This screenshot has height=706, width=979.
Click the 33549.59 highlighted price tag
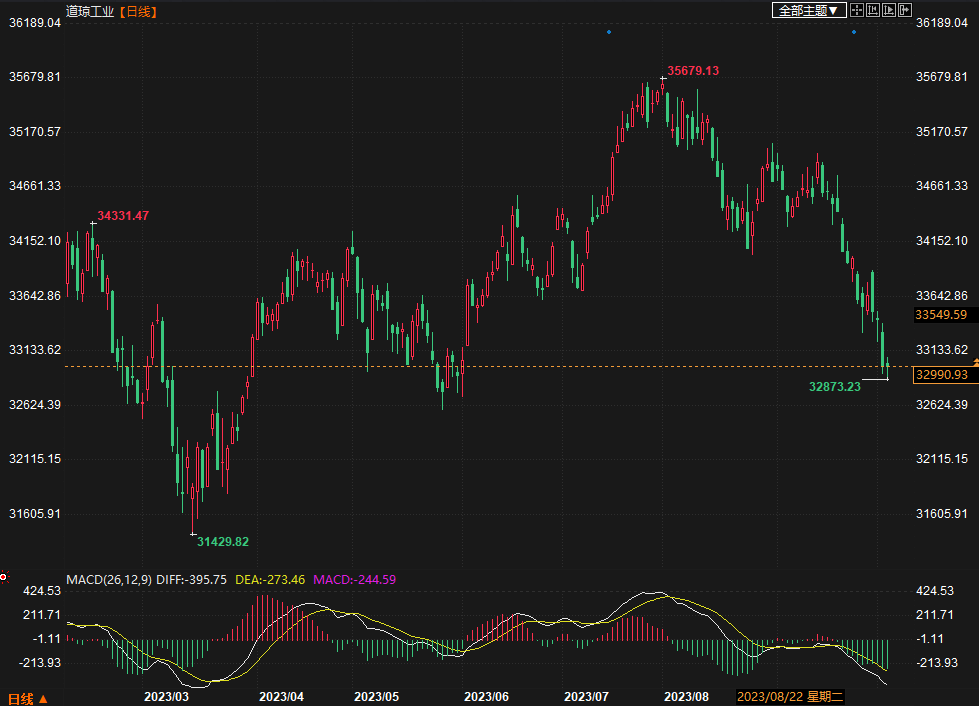(x=942, y=315)
